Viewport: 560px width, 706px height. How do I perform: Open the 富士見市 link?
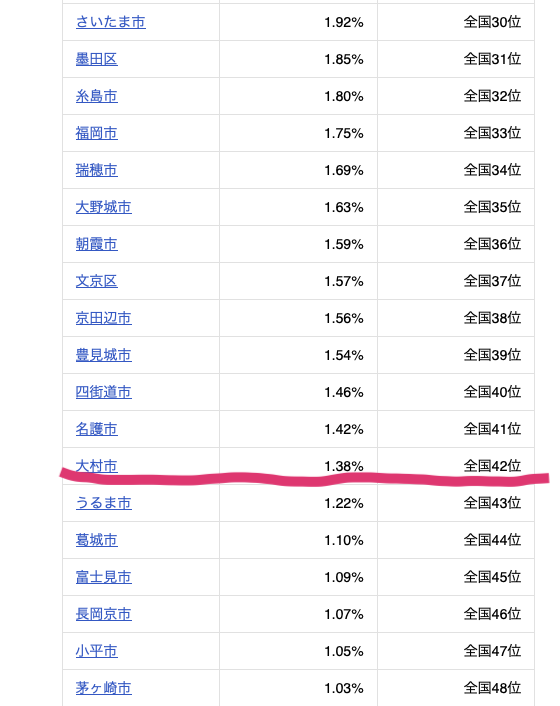[x=104, y=577]
